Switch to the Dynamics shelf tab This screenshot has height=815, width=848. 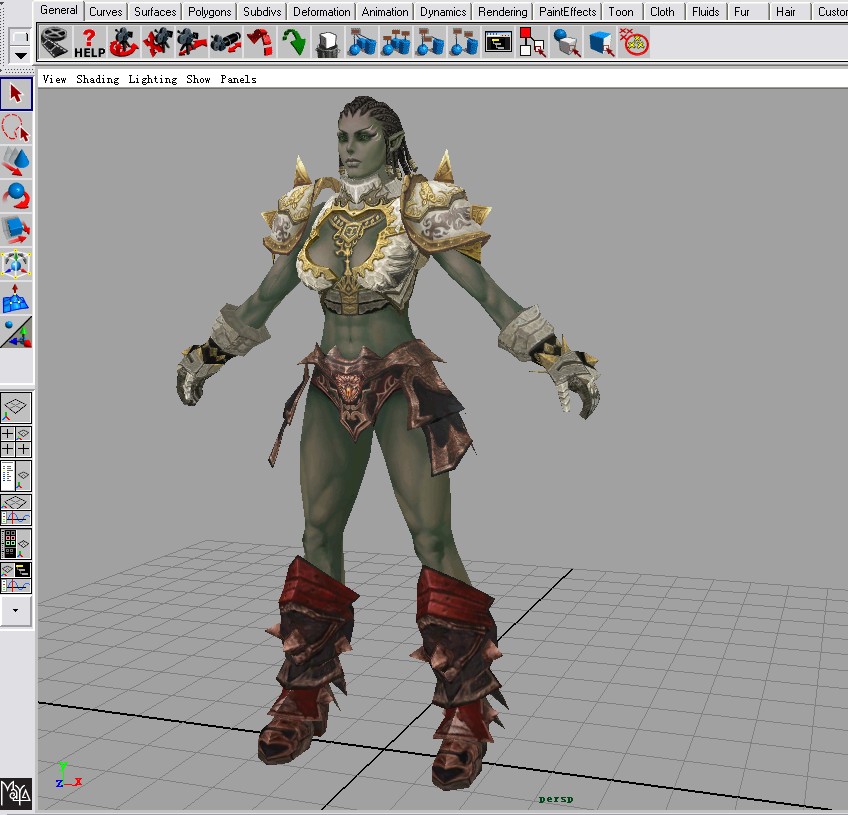443,12
